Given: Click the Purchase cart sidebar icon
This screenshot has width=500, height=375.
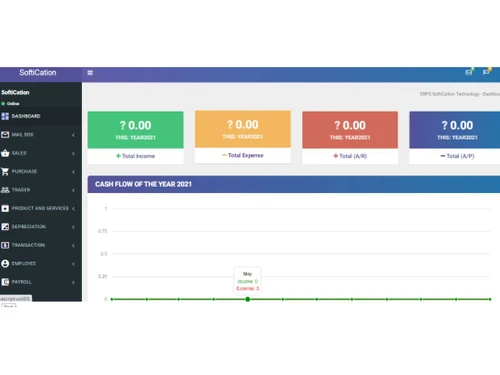Looking at the screenshot, I should point(5,171).
